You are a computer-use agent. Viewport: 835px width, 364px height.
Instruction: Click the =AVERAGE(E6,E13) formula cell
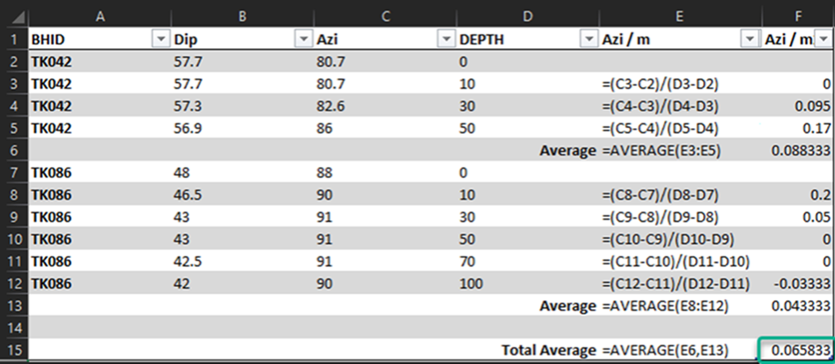pyautogui.click(x=680, y=350)
